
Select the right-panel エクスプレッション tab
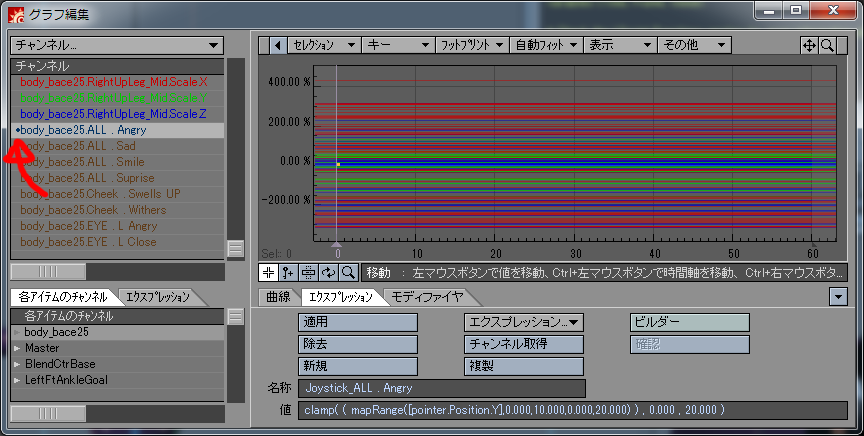[341, 297]
